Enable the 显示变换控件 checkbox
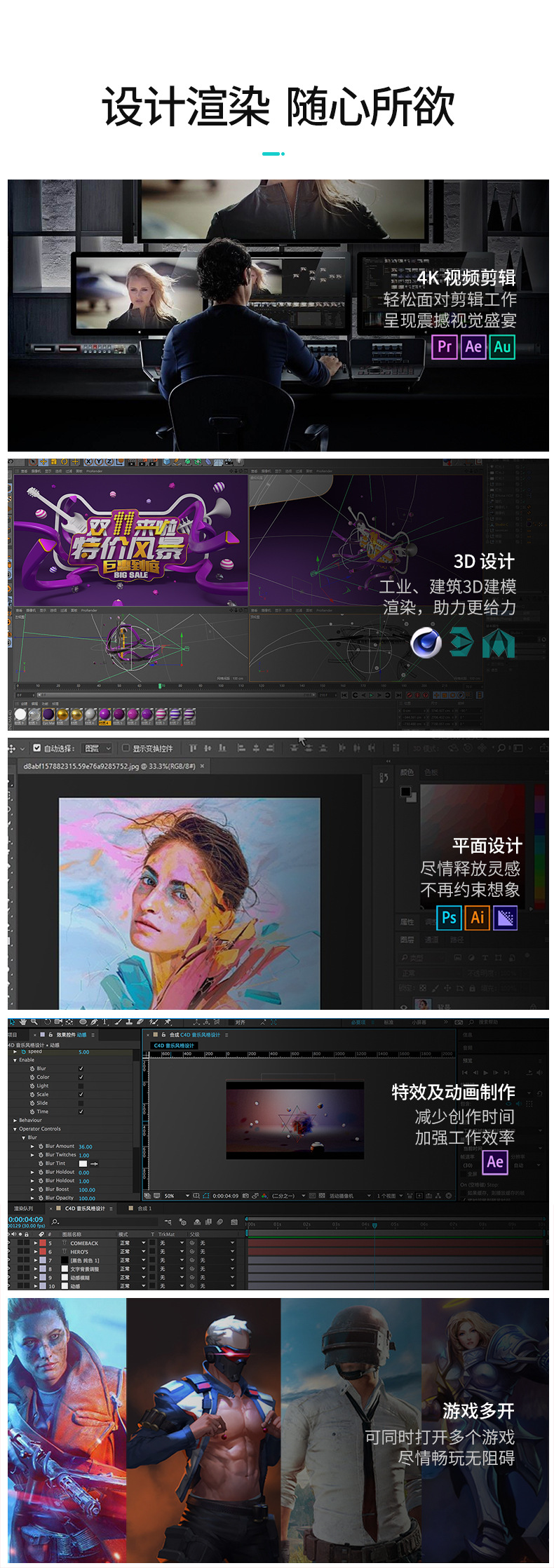 coord(126,748)
